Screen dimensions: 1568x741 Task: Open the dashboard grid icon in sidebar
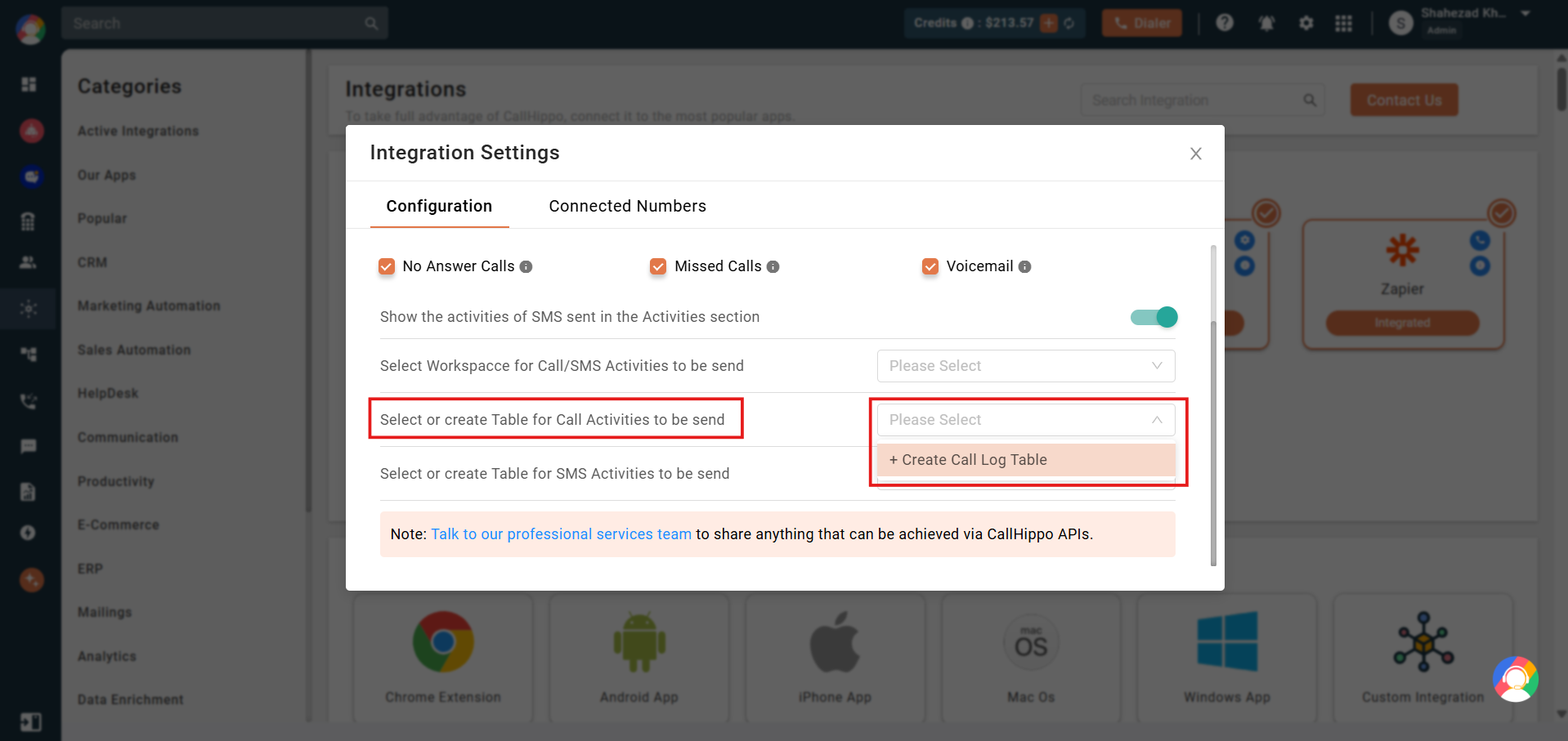pyautogui.click(x=29, y=84)
